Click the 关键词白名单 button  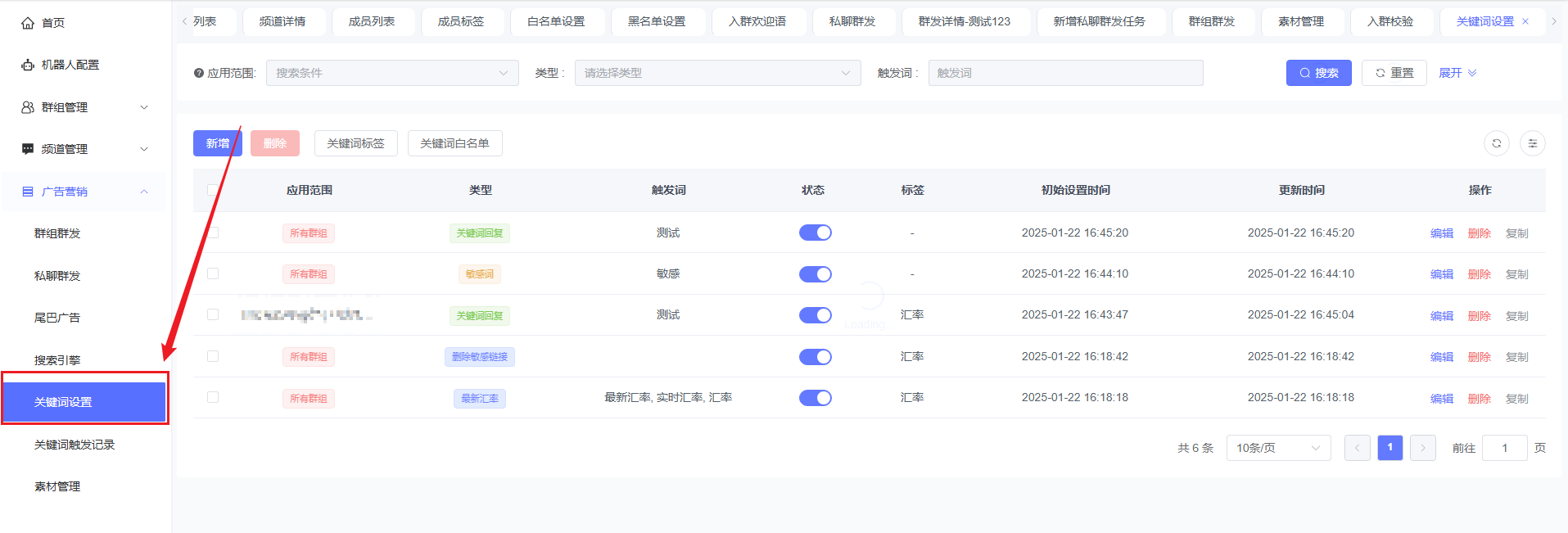coord(454,143)
